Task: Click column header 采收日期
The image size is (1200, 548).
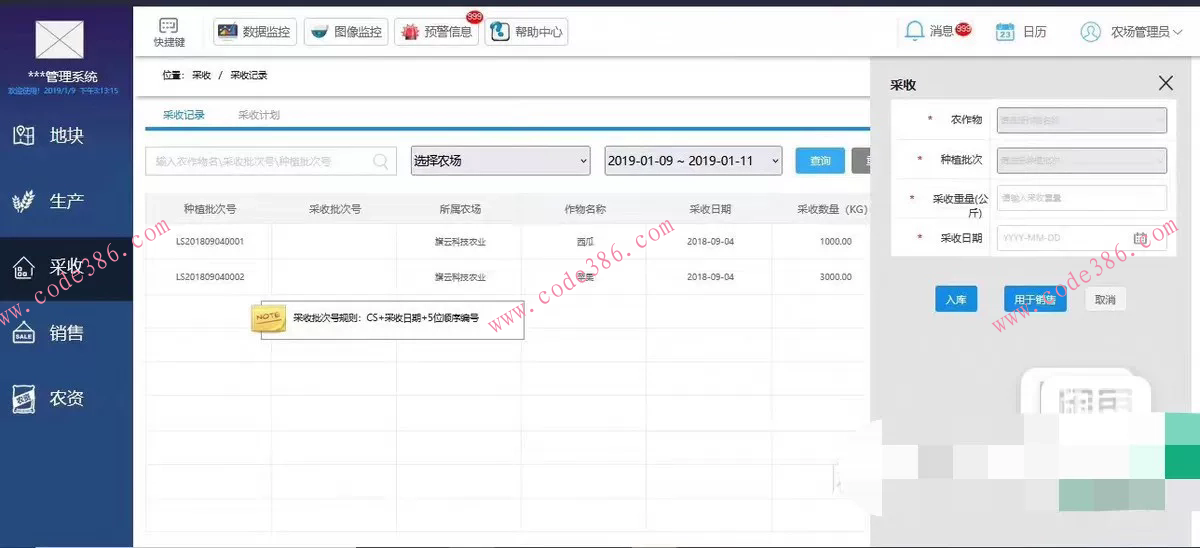Action: (710, 210)
